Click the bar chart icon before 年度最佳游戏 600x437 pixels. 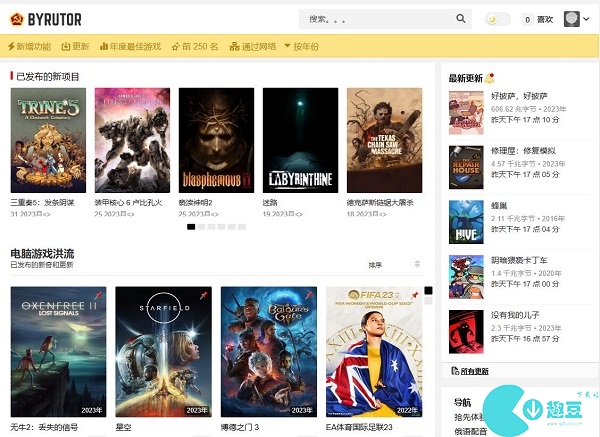tap(103, 47)
